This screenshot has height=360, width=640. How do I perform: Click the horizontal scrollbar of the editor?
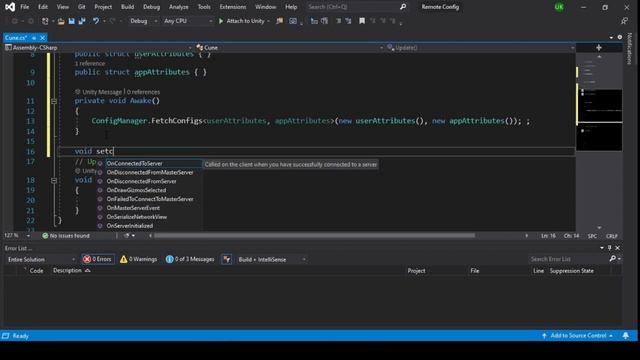tap(314, 236)
